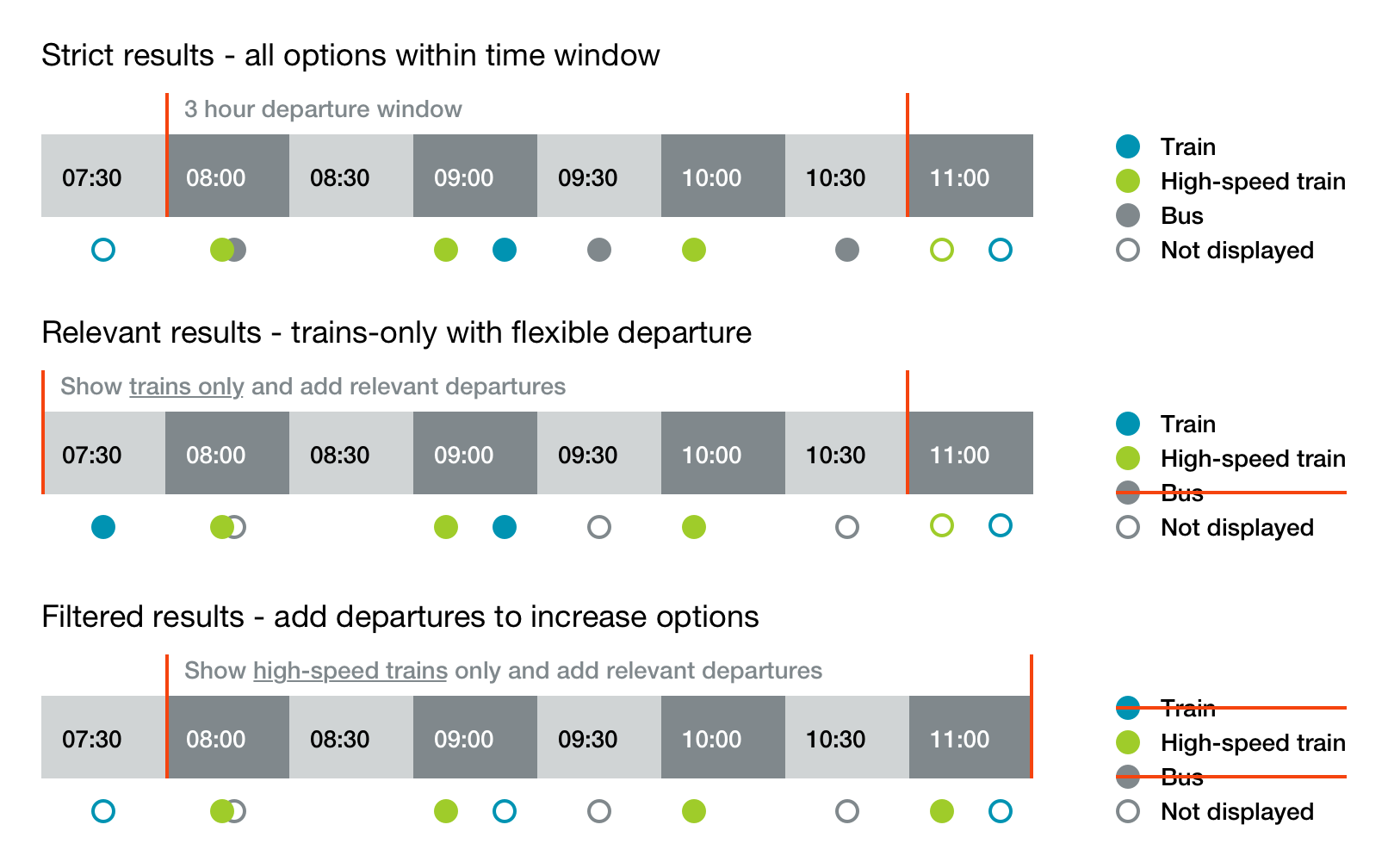Select hollow green dot under 11:00 in Strict results
Image resolution: width=1388 pixels, height=868 pixels.
click(x=942, y=250)
